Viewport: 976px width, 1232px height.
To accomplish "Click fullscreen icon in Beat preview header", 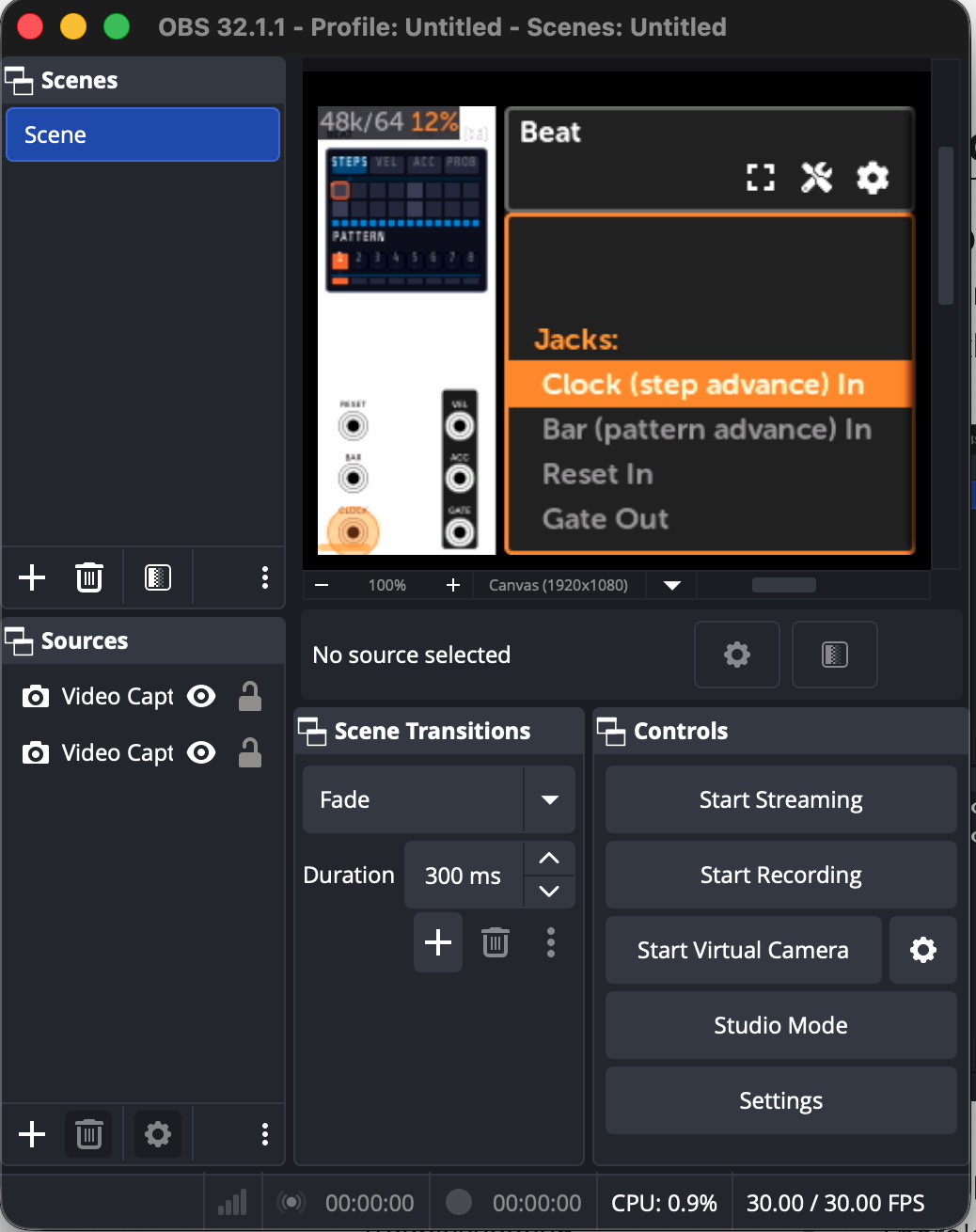I will [761, 177].
